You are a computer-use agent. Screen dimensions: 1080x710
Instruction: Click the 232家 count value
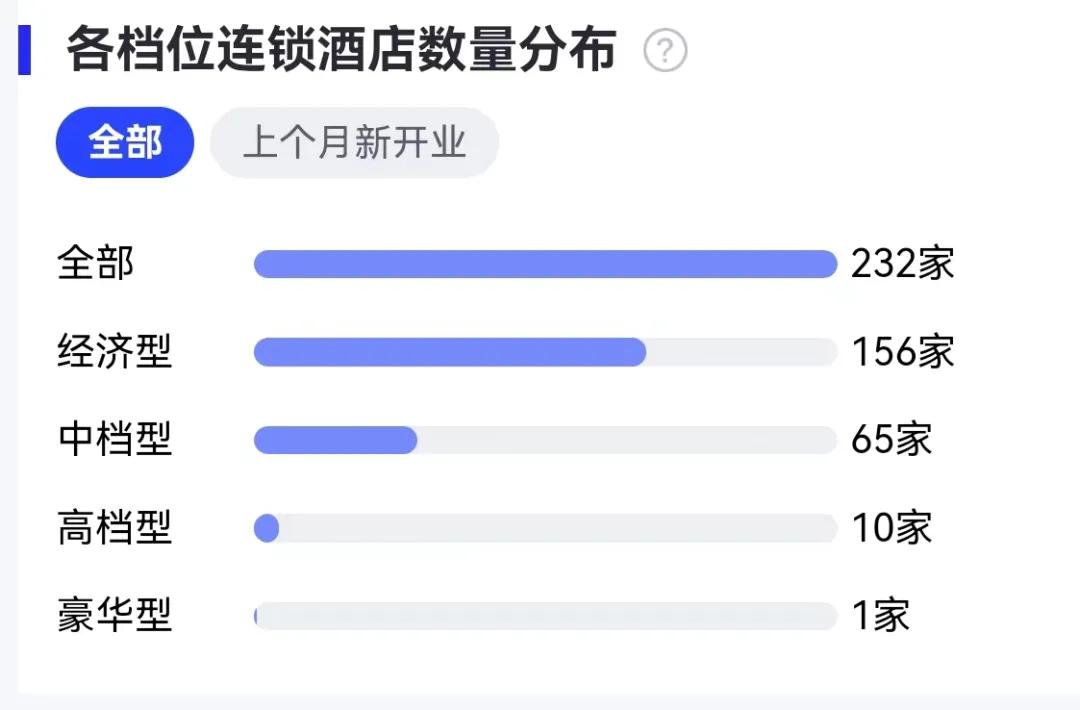[x=902, y=264]
